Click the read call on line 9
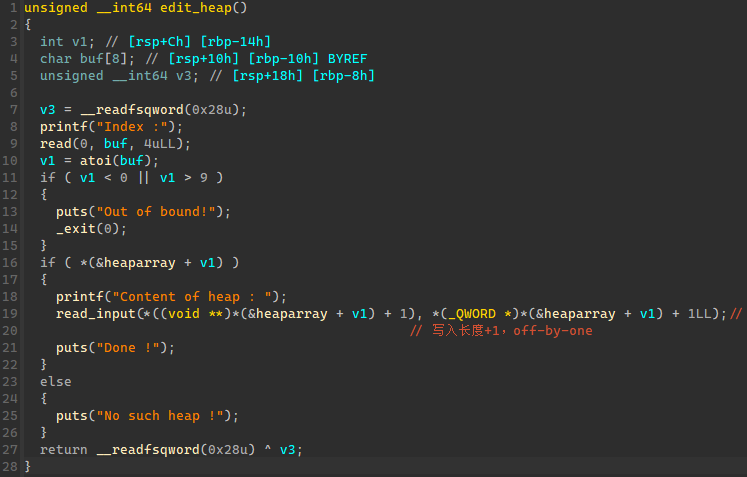The image size is (747, 477). tap(56, 143)
